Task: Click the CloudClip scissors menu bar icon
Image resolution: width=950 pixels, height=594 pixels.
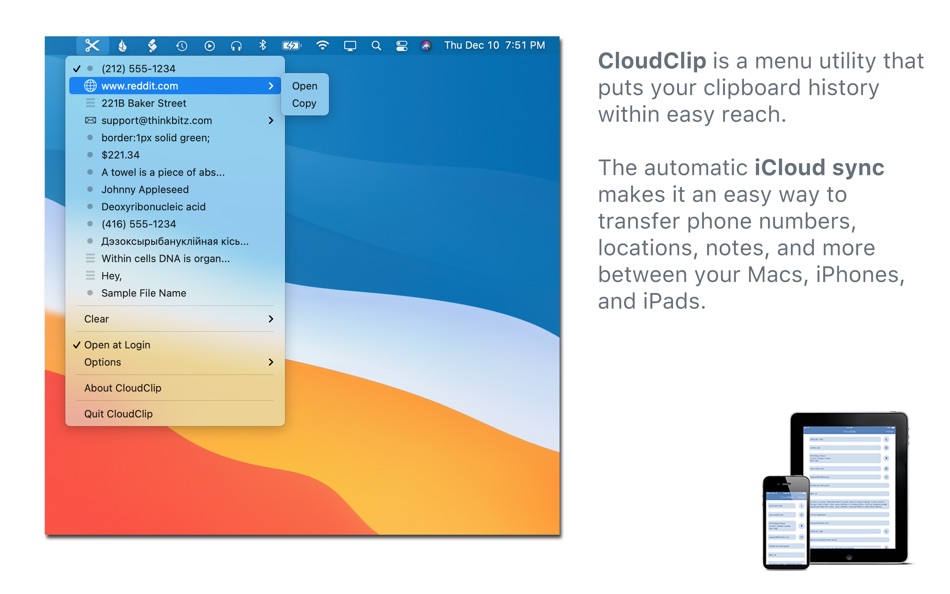Action: (92, 45)
